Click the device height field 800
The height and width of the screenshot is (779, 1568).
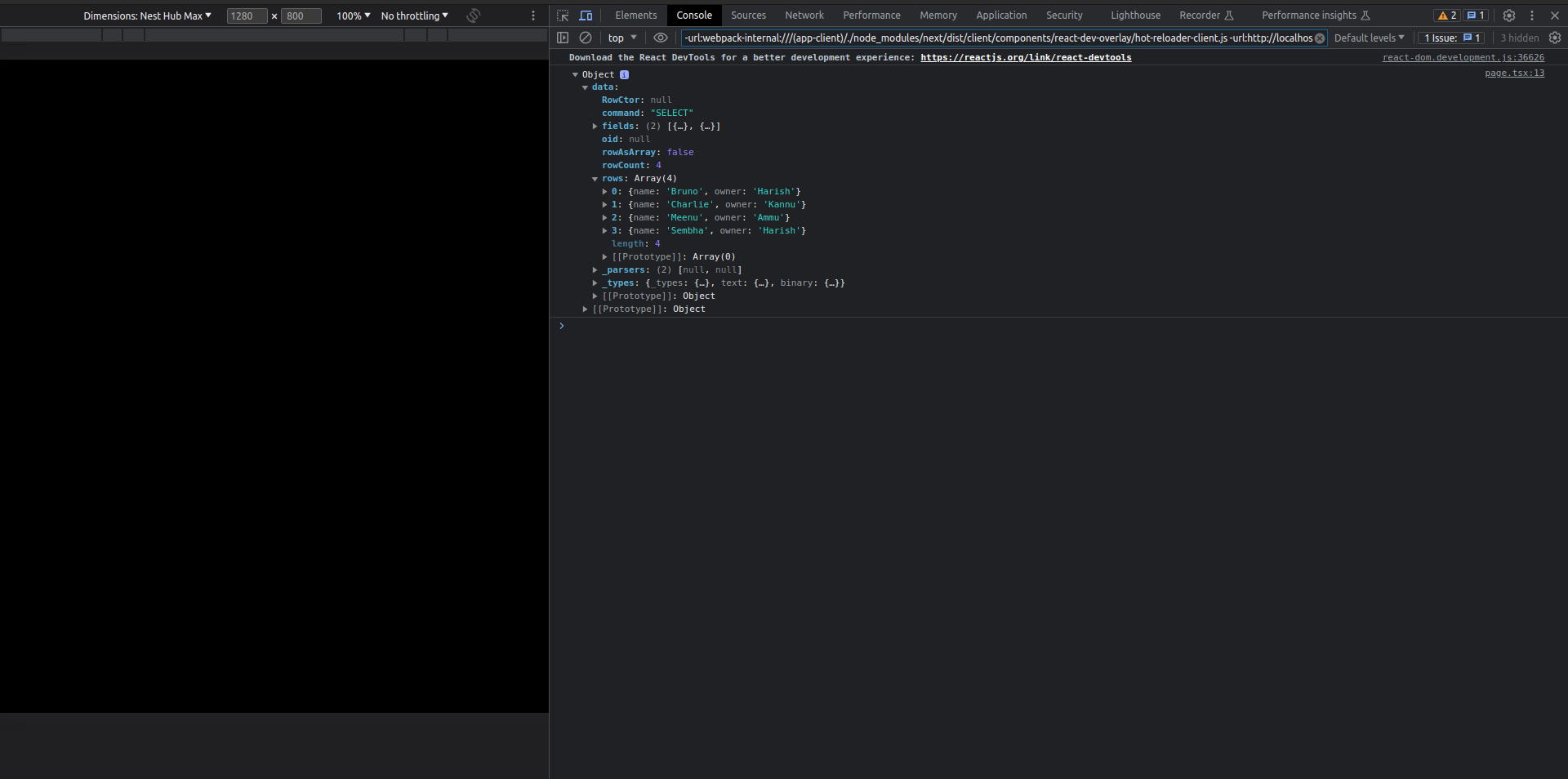(x=301, y=16)
